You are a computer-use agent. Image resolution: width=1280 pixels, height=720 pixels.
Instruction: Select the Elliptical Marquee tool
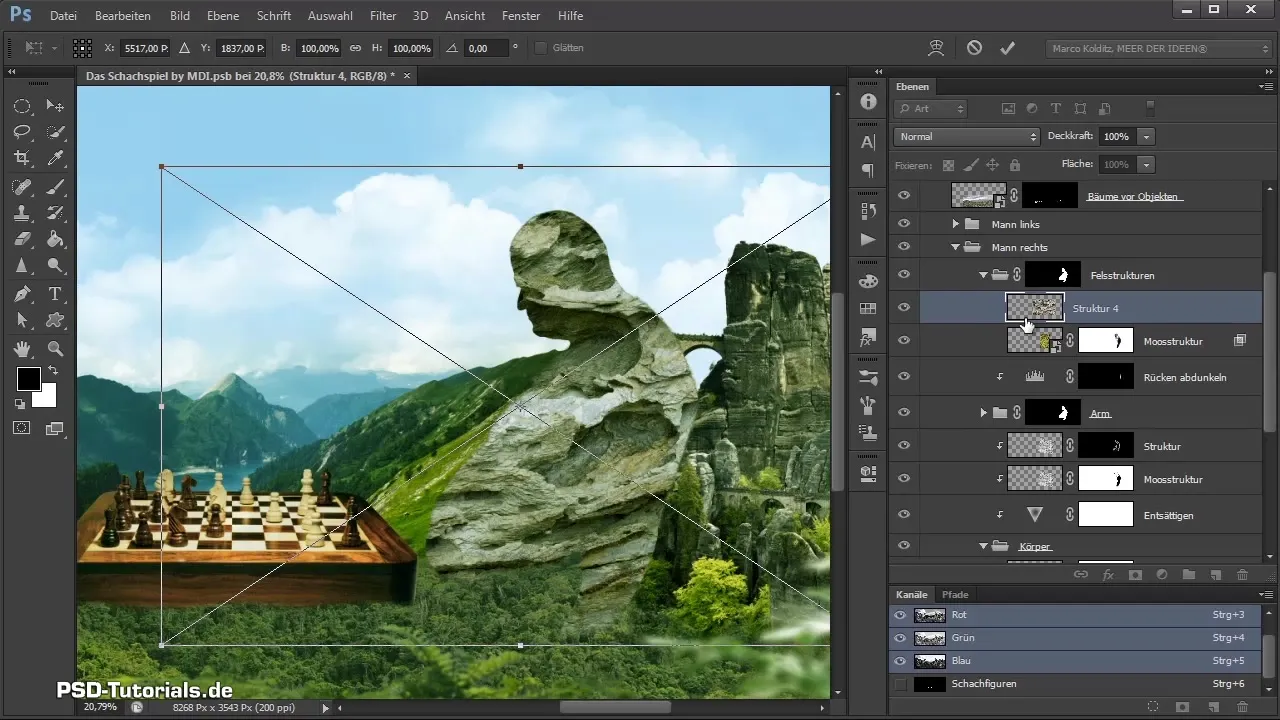click(x=22, y=105)
